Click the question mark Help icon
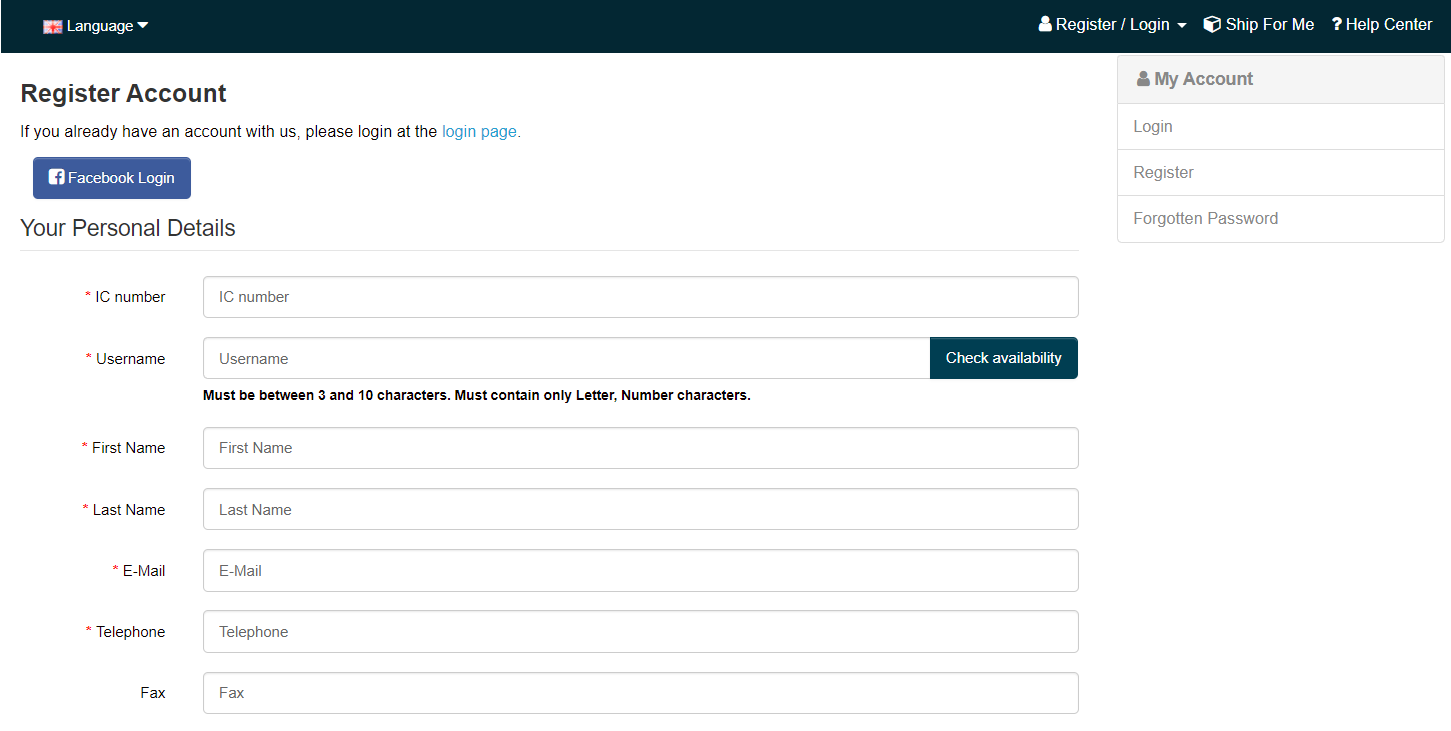1451x731 pixels. click(x=1336, y=25)
